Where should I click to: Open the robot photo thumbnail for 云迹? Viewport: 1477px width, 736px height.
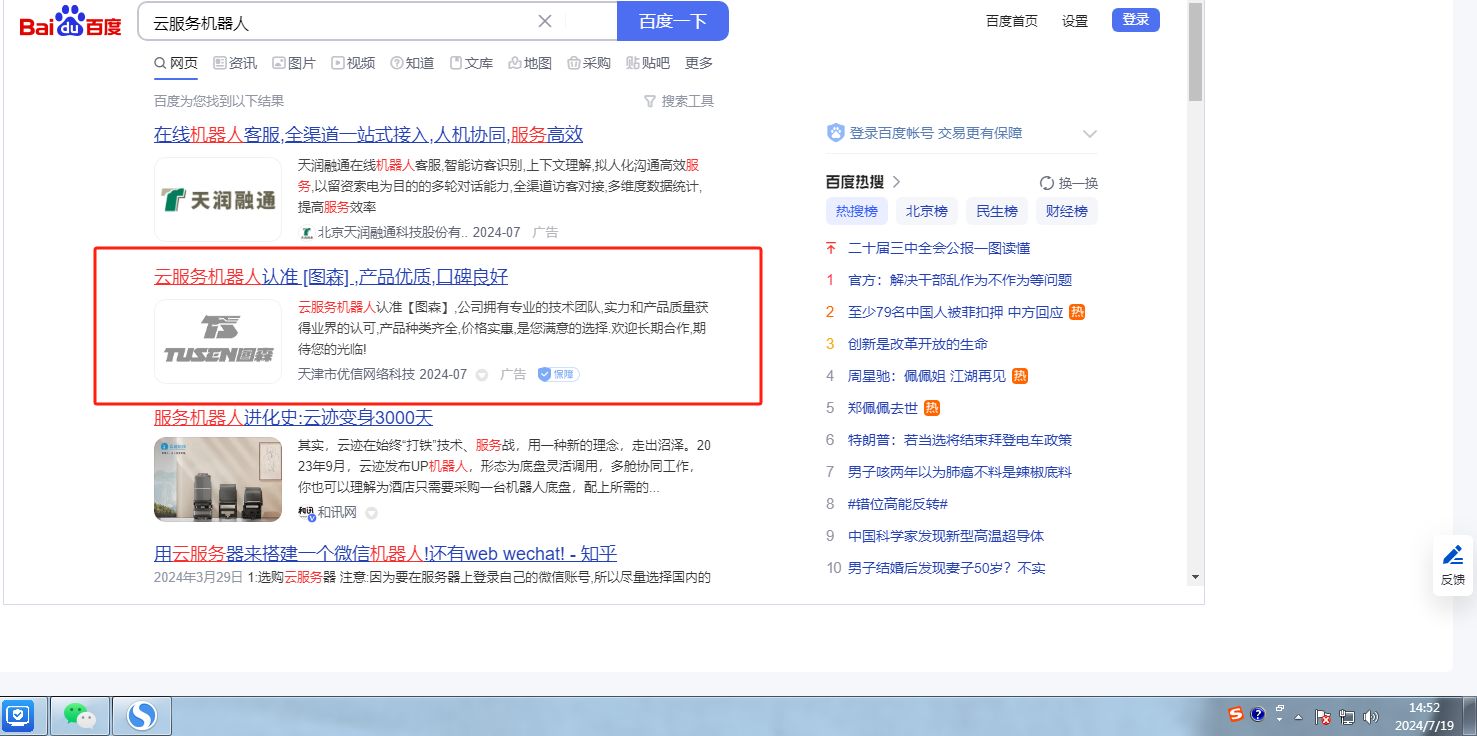[x=218, y=479]
